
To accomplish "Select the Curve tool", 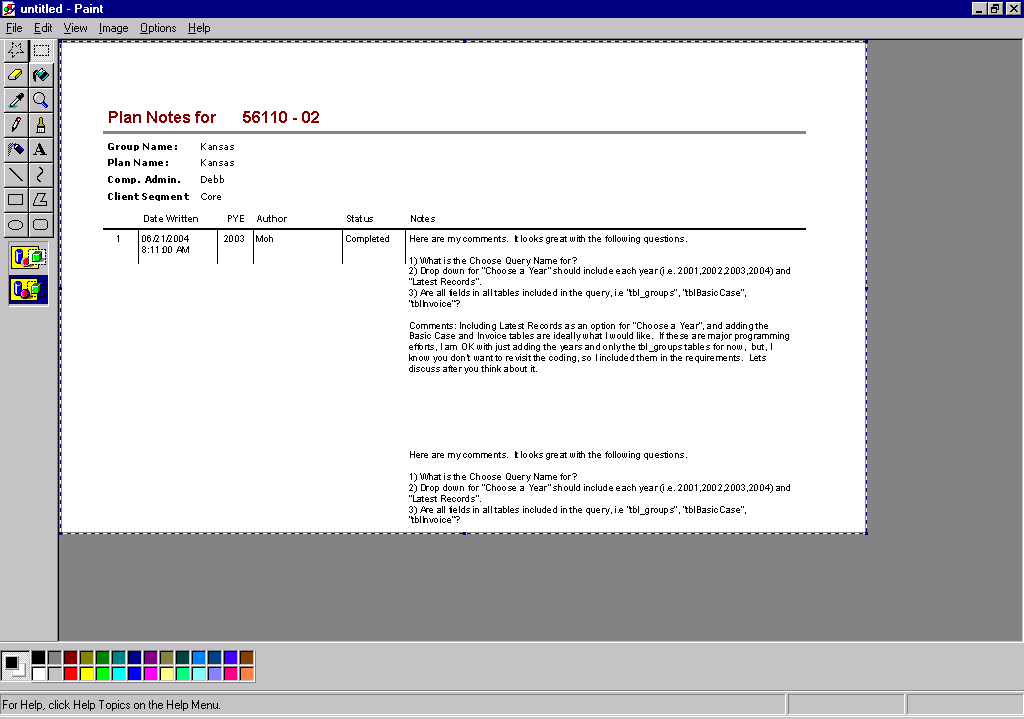I will tap(40, 174).
